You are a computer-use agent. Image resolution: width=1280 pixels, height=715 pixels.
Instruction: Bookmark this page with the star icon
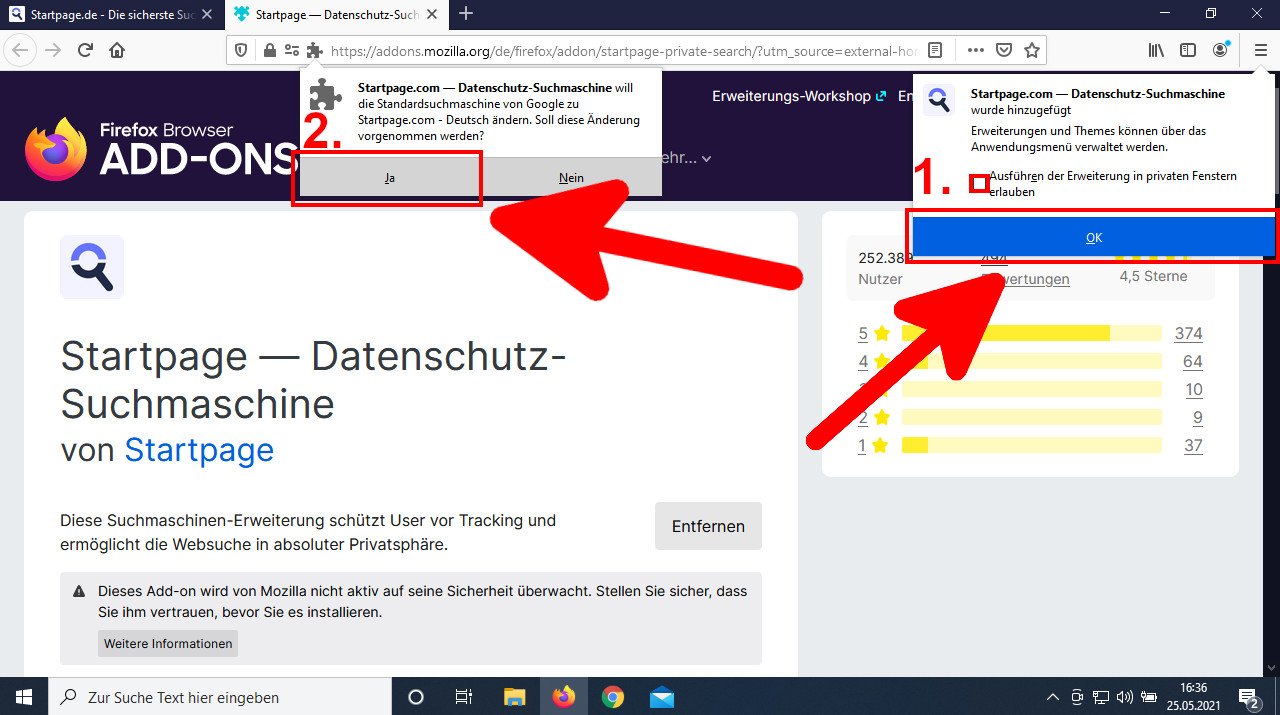1032,50
